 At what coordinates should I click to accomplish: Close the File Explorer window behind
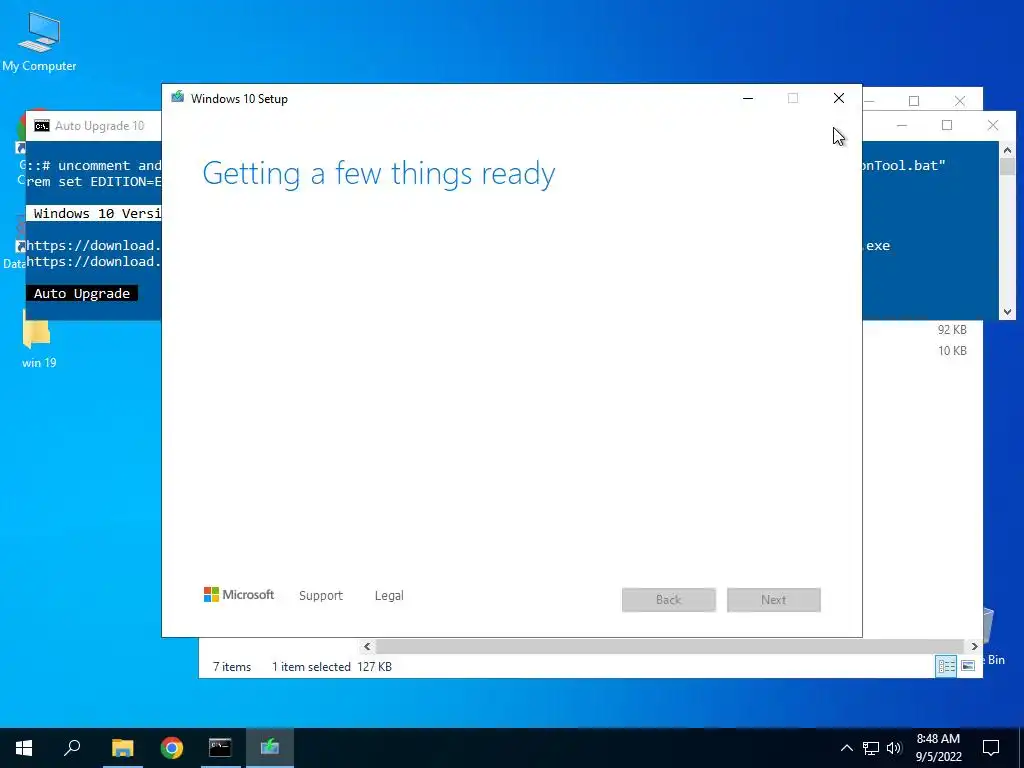(959, 101)
